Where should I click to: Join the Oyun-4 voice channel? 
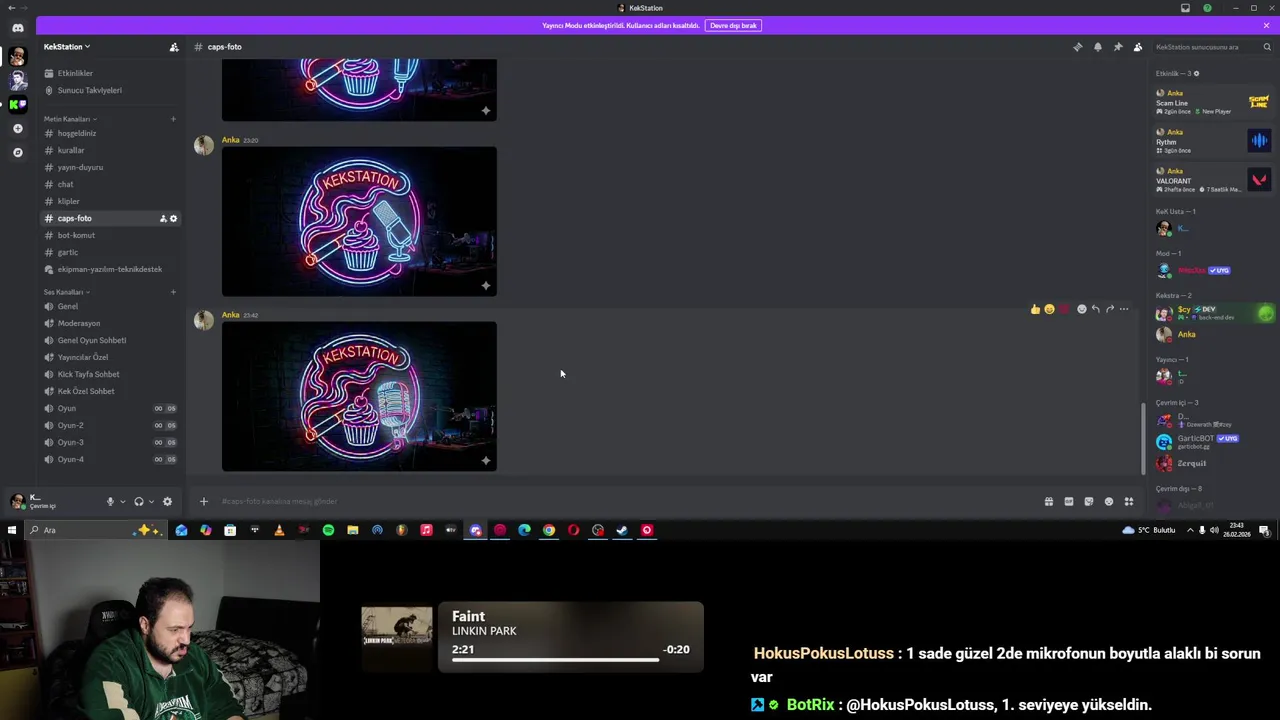tap(110, 459)
